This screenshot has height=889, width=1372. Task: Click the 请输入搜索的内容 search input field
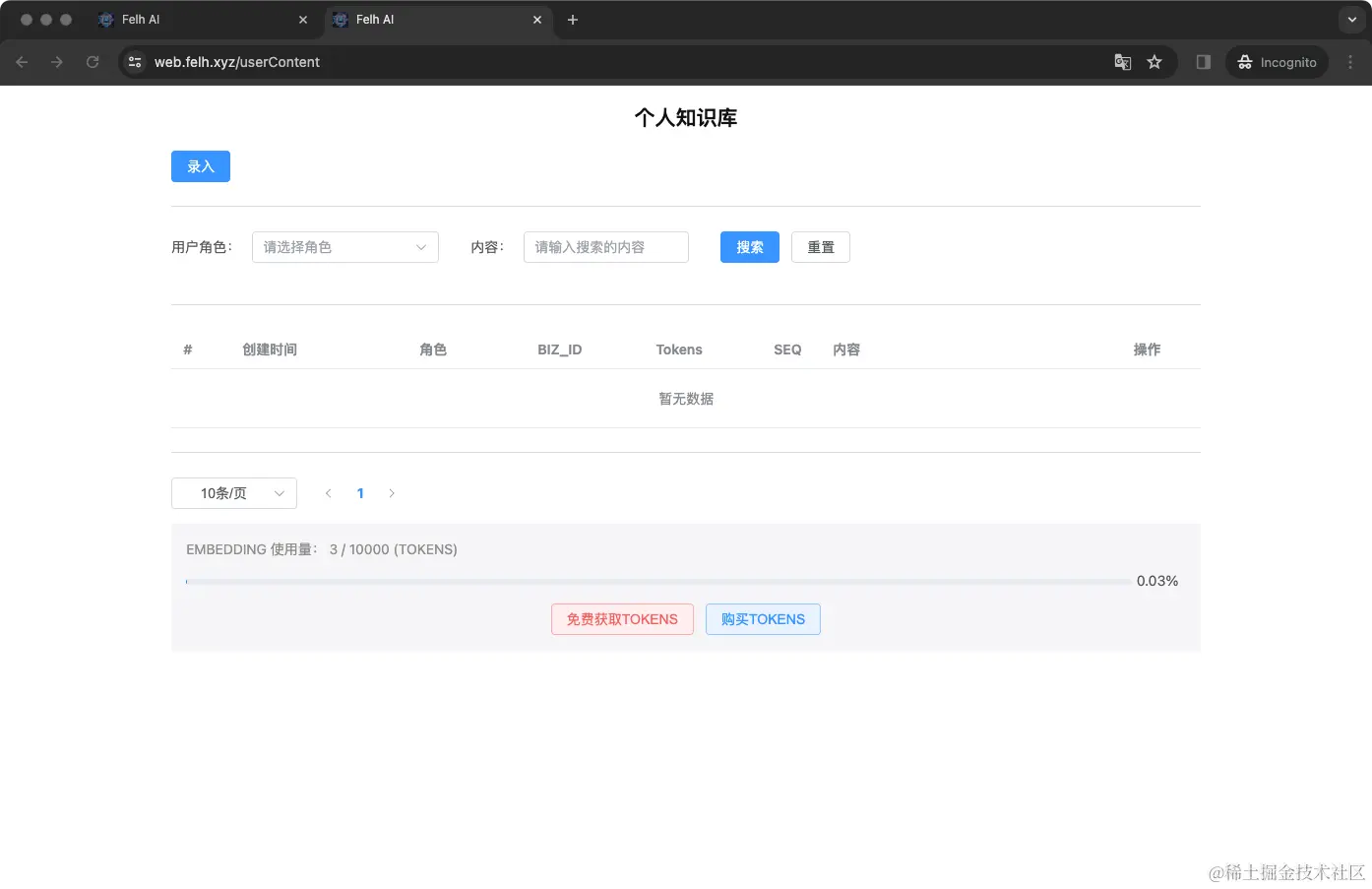605,247
